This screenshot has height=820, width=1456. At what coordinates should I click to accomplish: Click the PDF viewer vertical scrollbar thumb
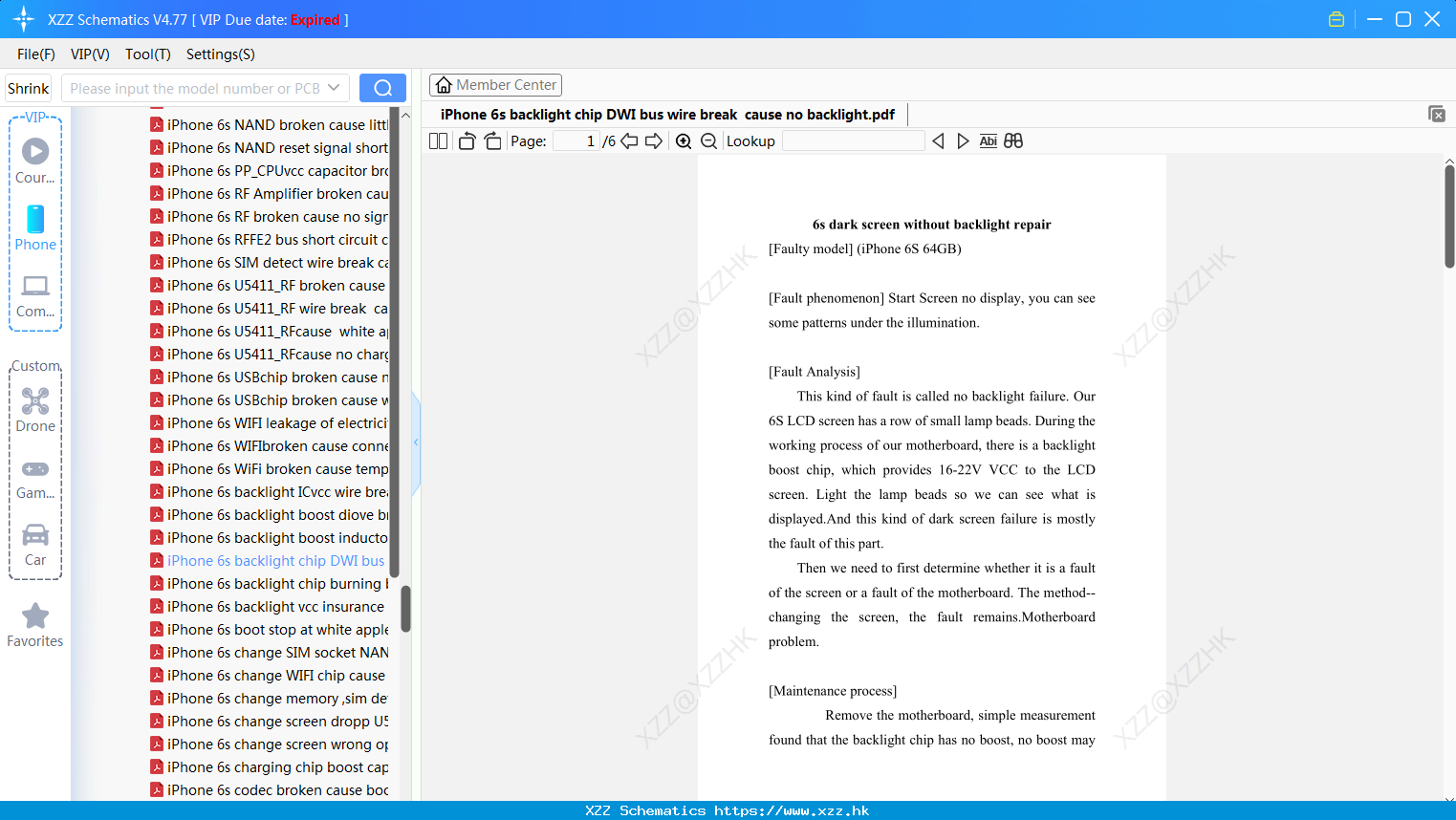pos(1449,216)
